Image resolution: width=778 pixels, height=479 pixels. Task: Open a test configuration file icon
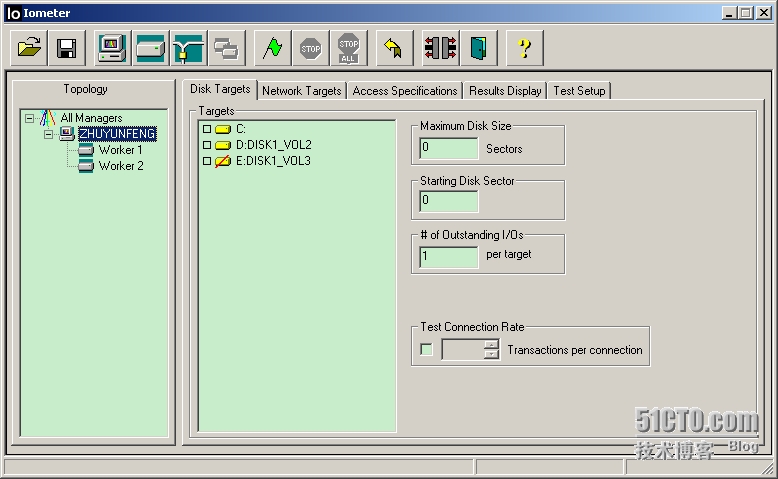[x=29, y=48]
